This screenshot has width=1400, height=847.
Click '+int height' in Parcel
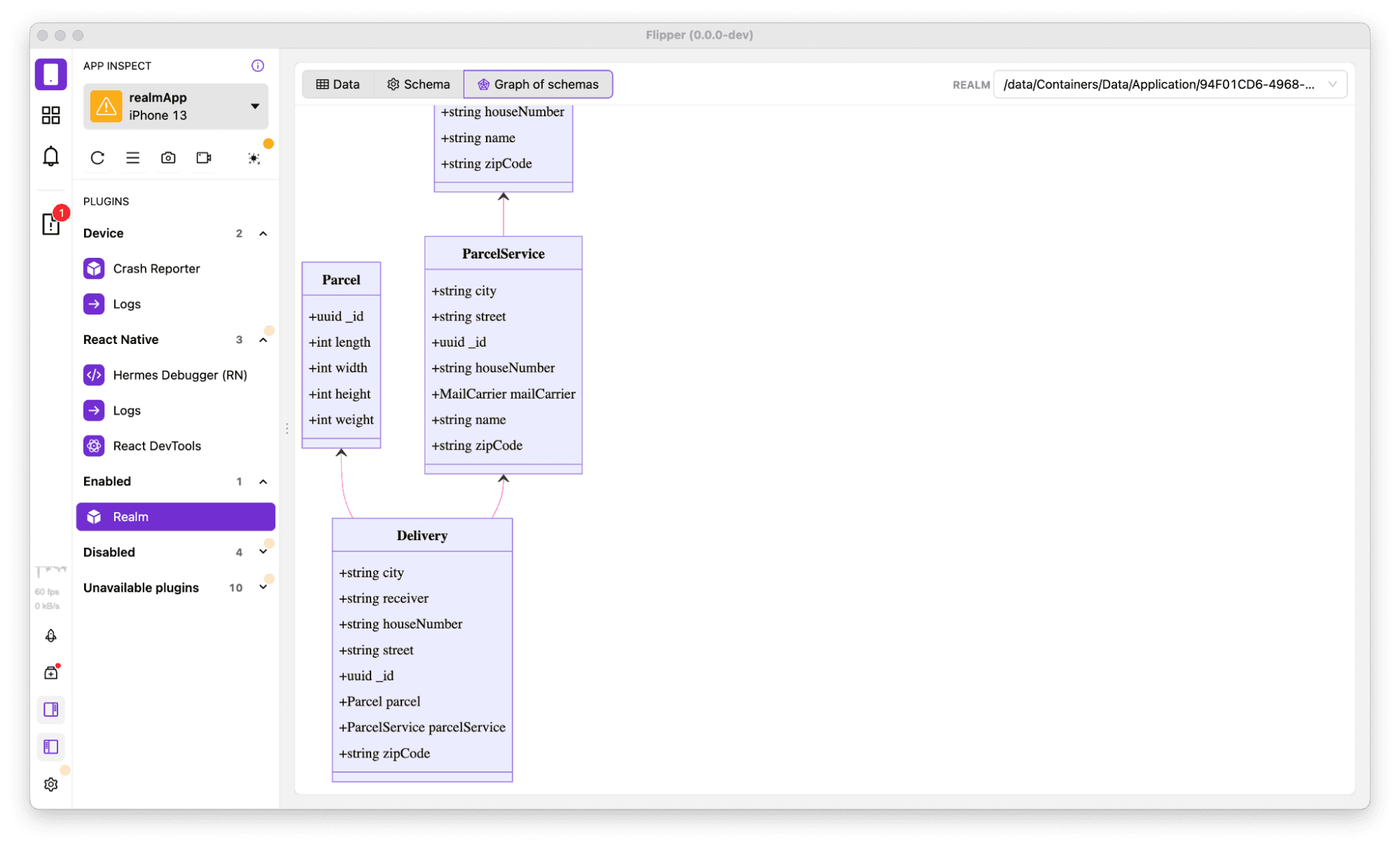(340, 394)
